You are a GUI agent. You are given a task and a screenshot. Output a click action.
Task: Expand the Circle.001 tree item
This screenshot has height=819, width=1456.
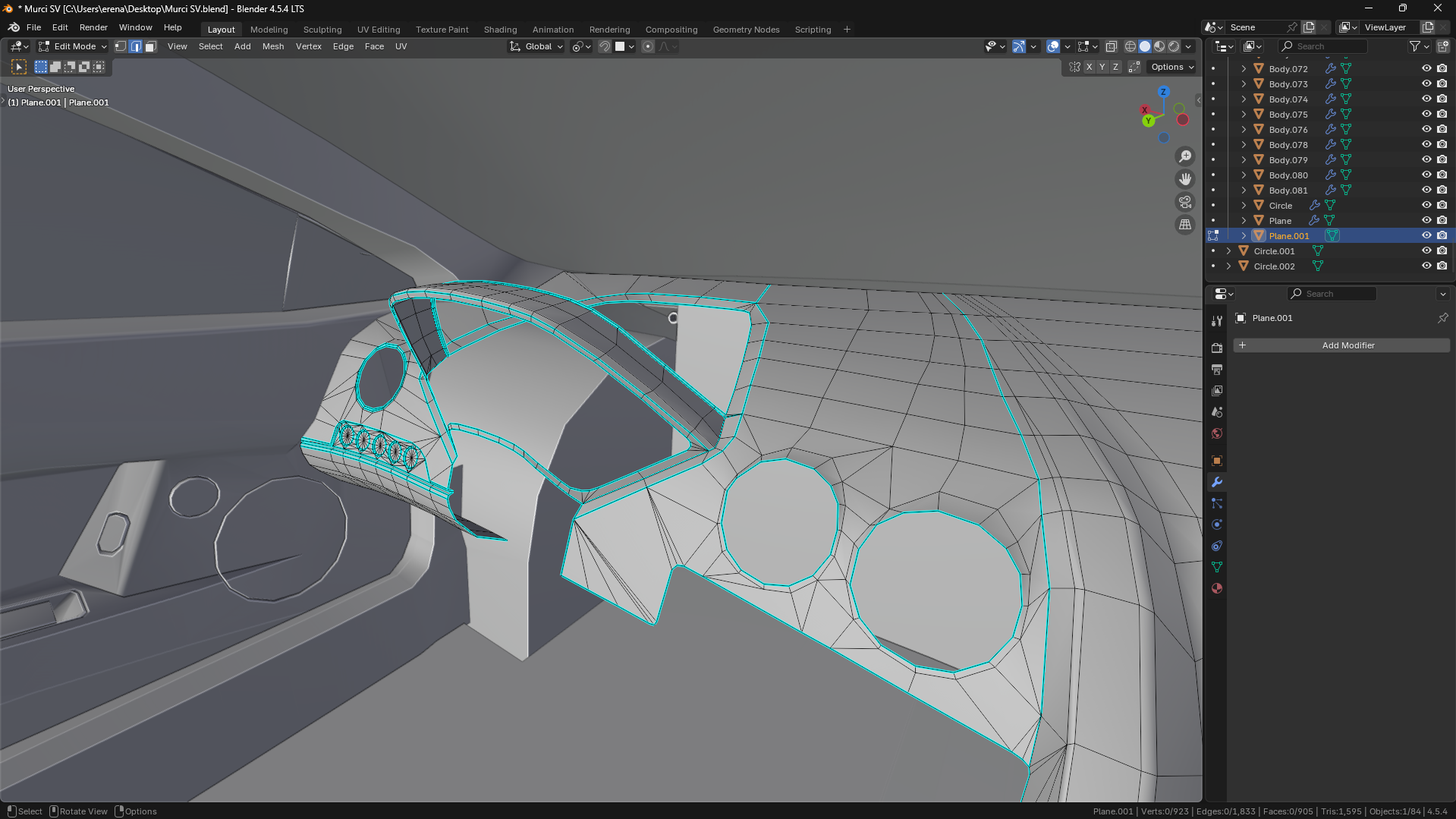[x=1228, y=251]
